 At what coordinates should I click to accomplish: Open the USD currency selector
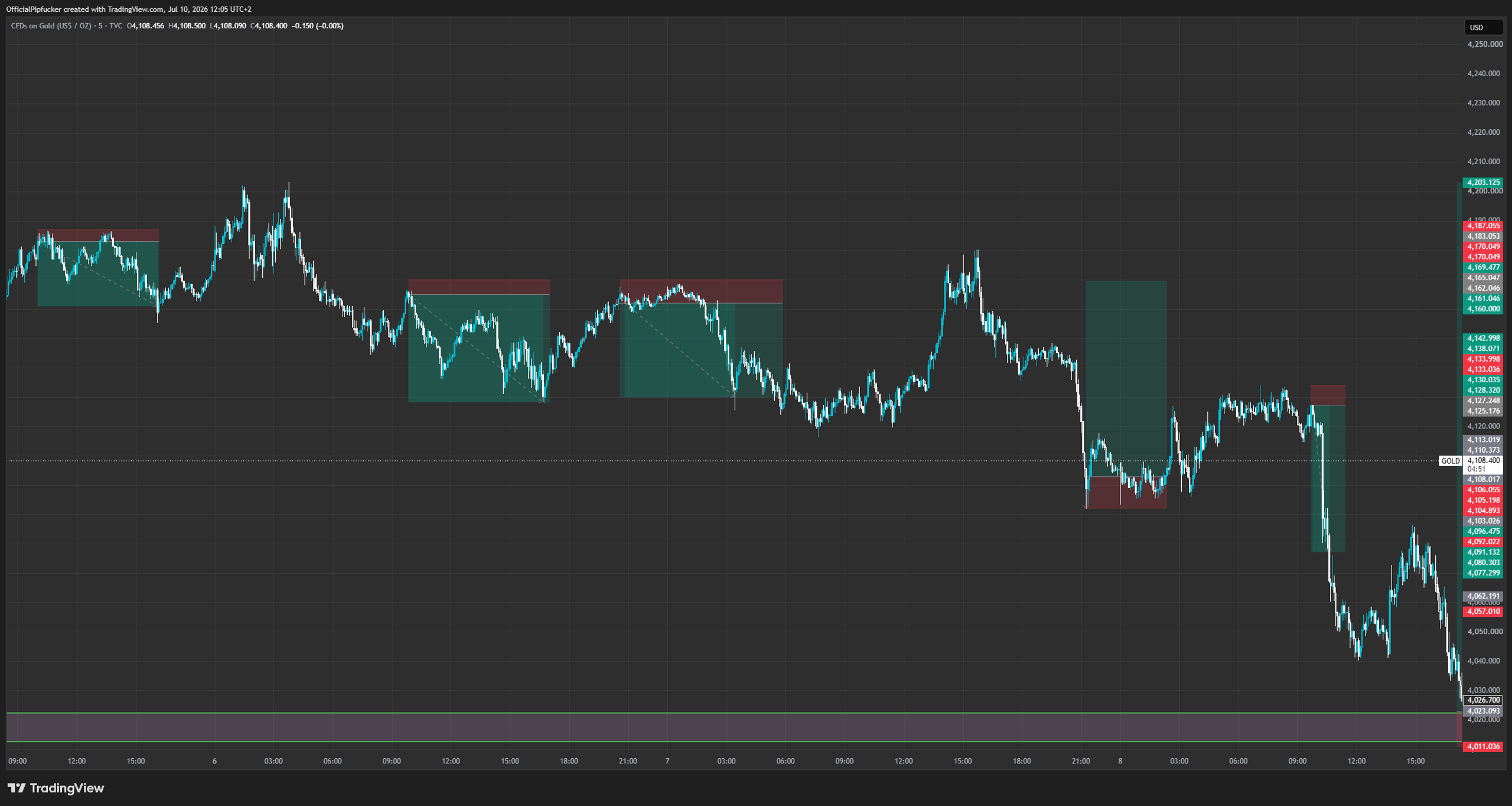(x=1483, y=27)
